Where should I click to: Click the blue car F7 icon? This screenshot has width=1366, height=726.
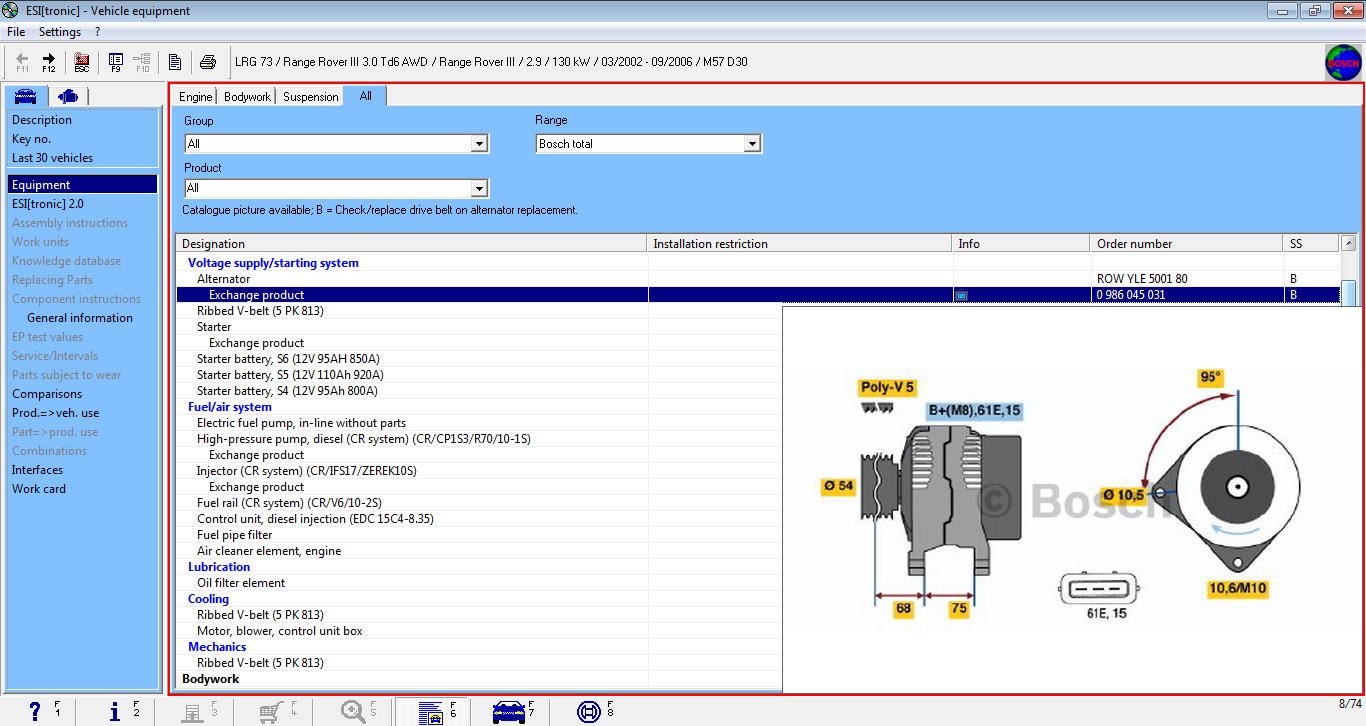(509, 711)
